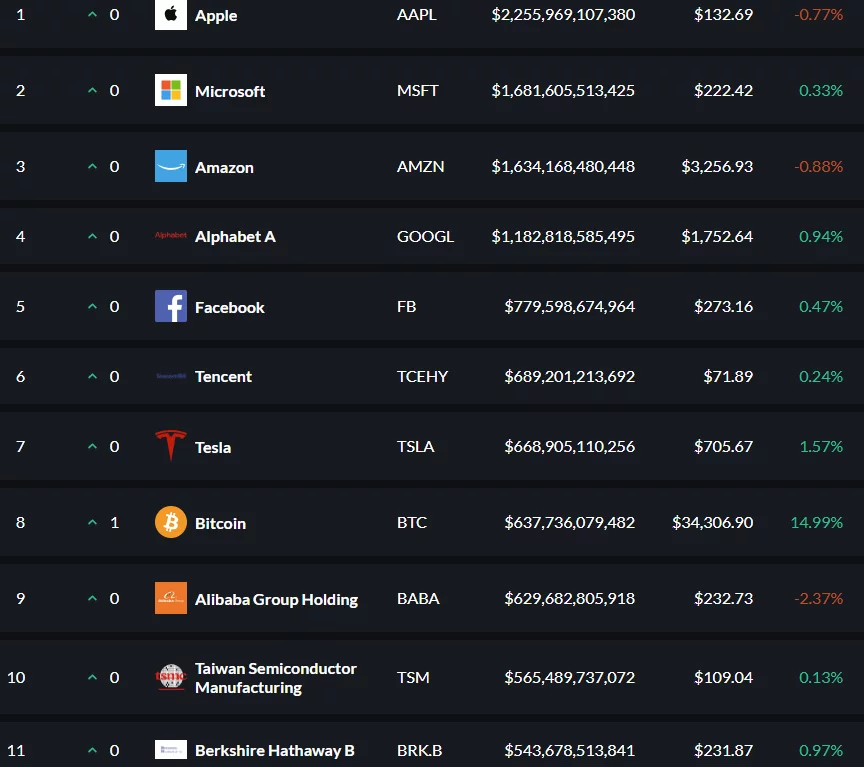The height and width of the screenshot is (767, 864).
Task: Click the Taiwan Semiconductor logo icon
Action: [170, 677]
